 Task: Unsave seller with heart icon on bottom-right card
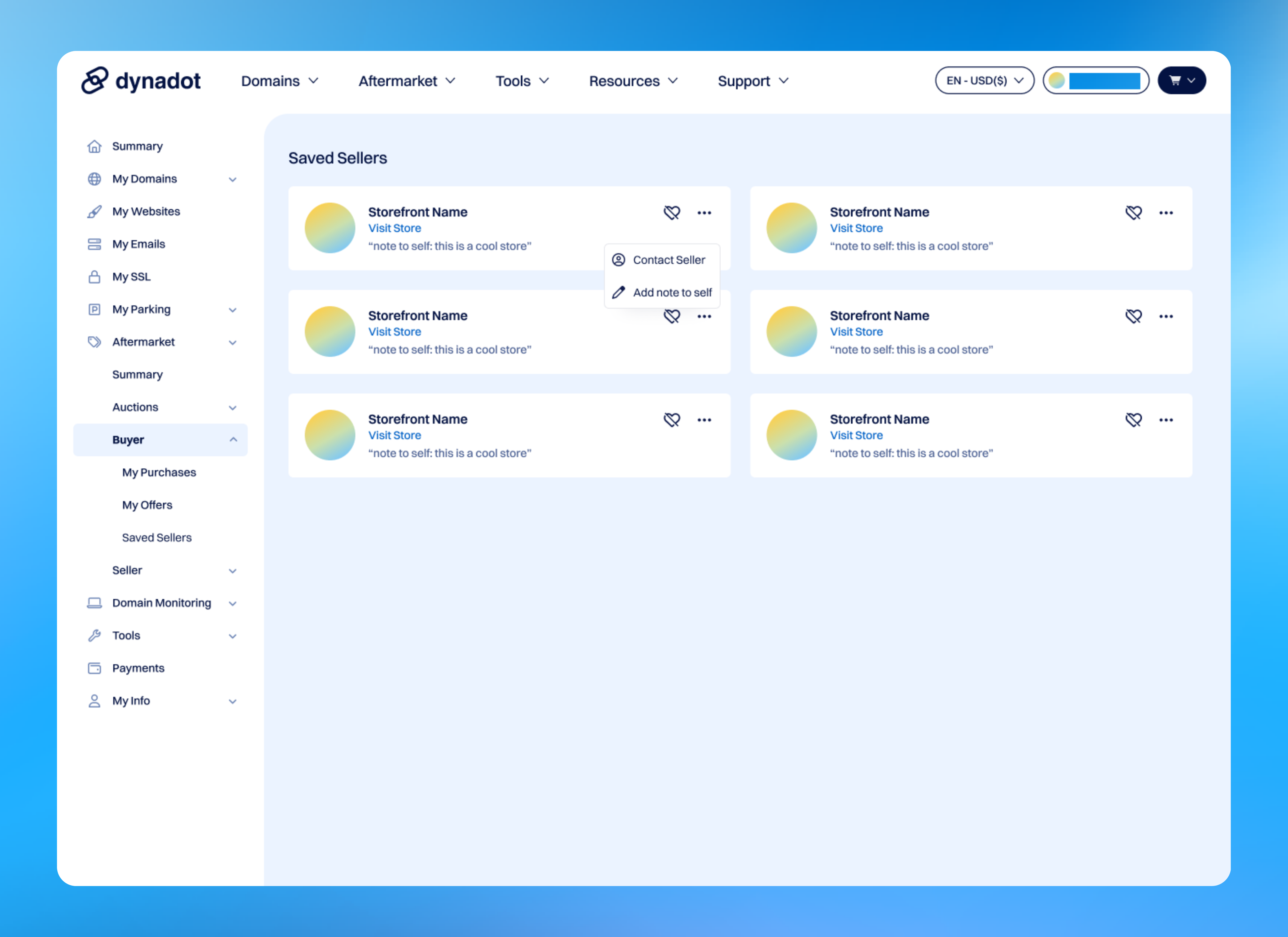click(x=1133, y=420)
